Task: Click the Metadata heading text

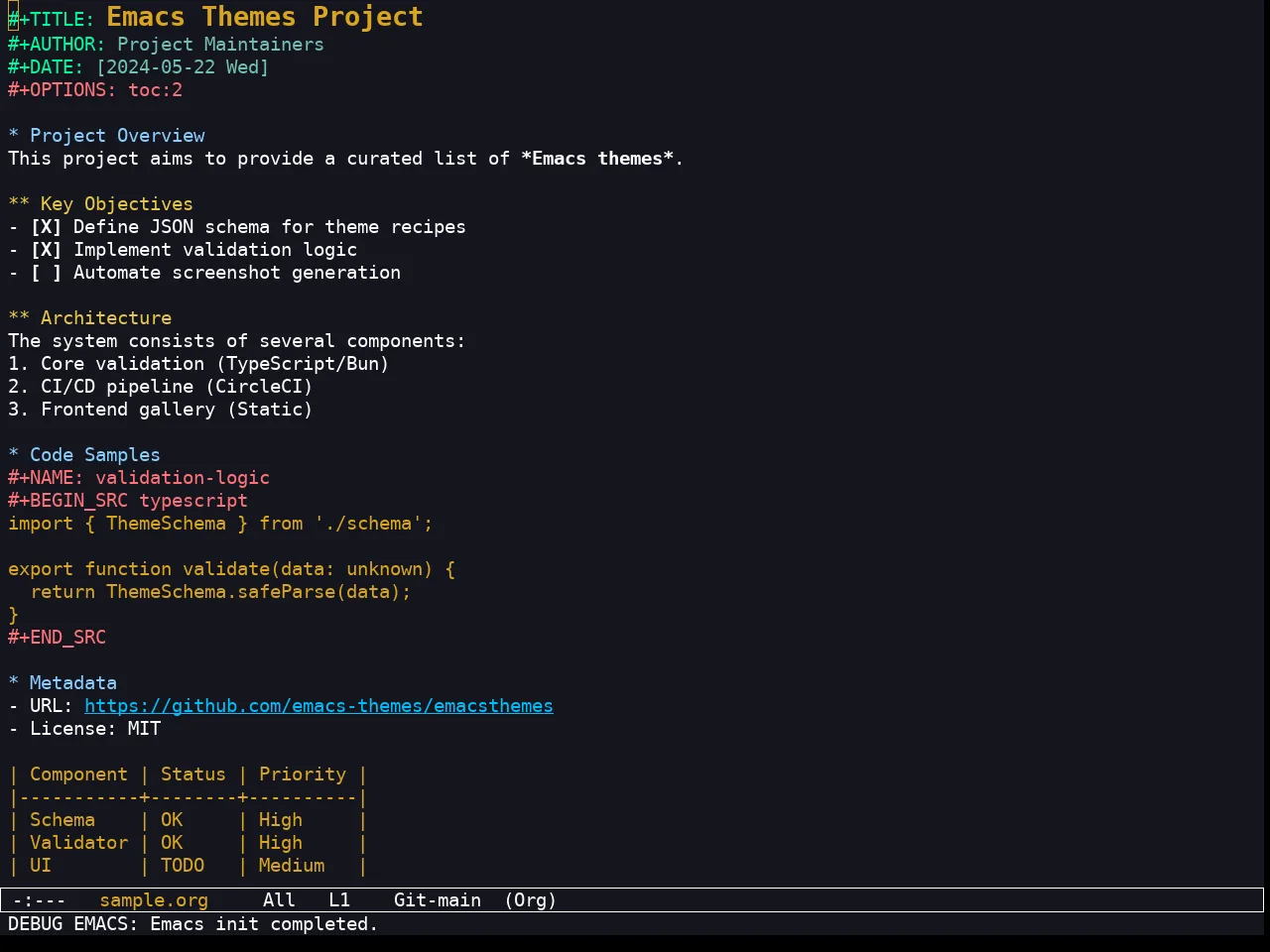Action: [73, 683]
